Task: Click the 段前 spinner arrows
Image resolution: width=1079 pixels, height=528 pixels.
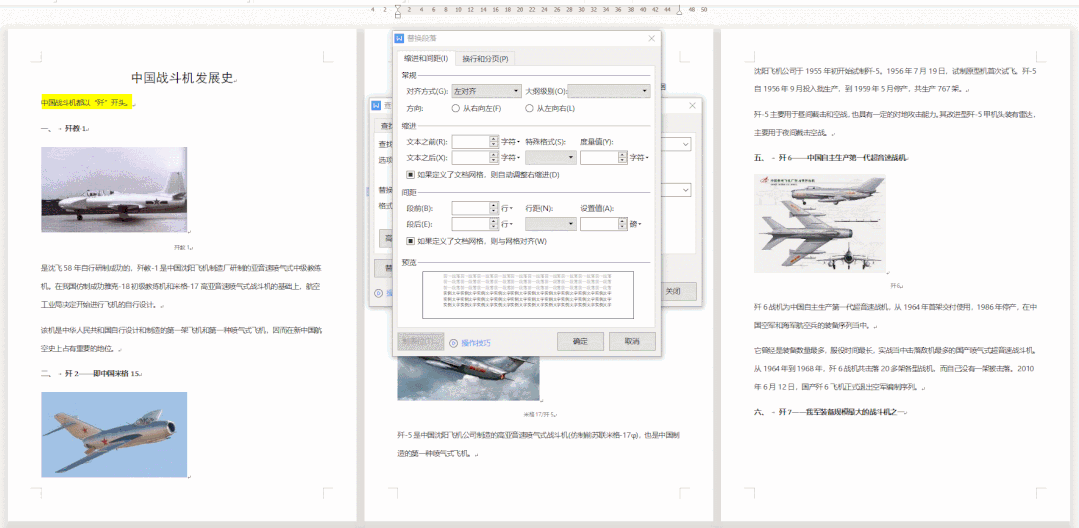Action: (493, 207)
